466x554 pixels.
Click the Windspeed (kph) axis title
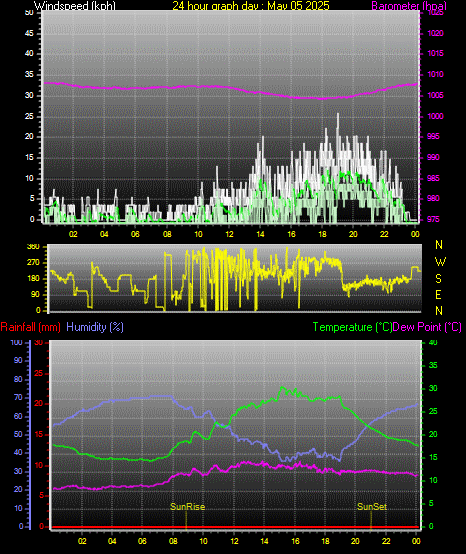[x=75, y=6]
